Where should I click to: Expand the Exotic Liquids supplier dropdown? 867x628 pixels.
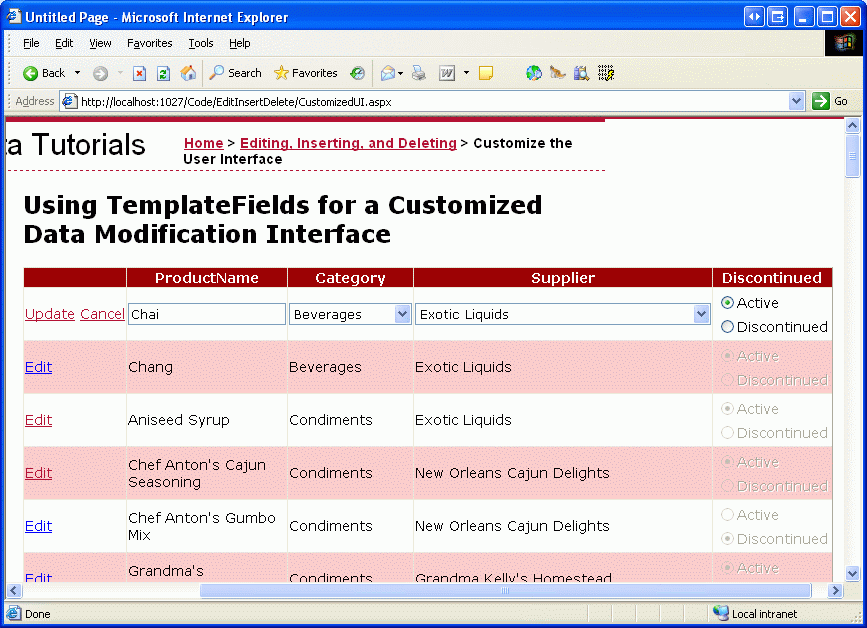click(x=701, y=314)
